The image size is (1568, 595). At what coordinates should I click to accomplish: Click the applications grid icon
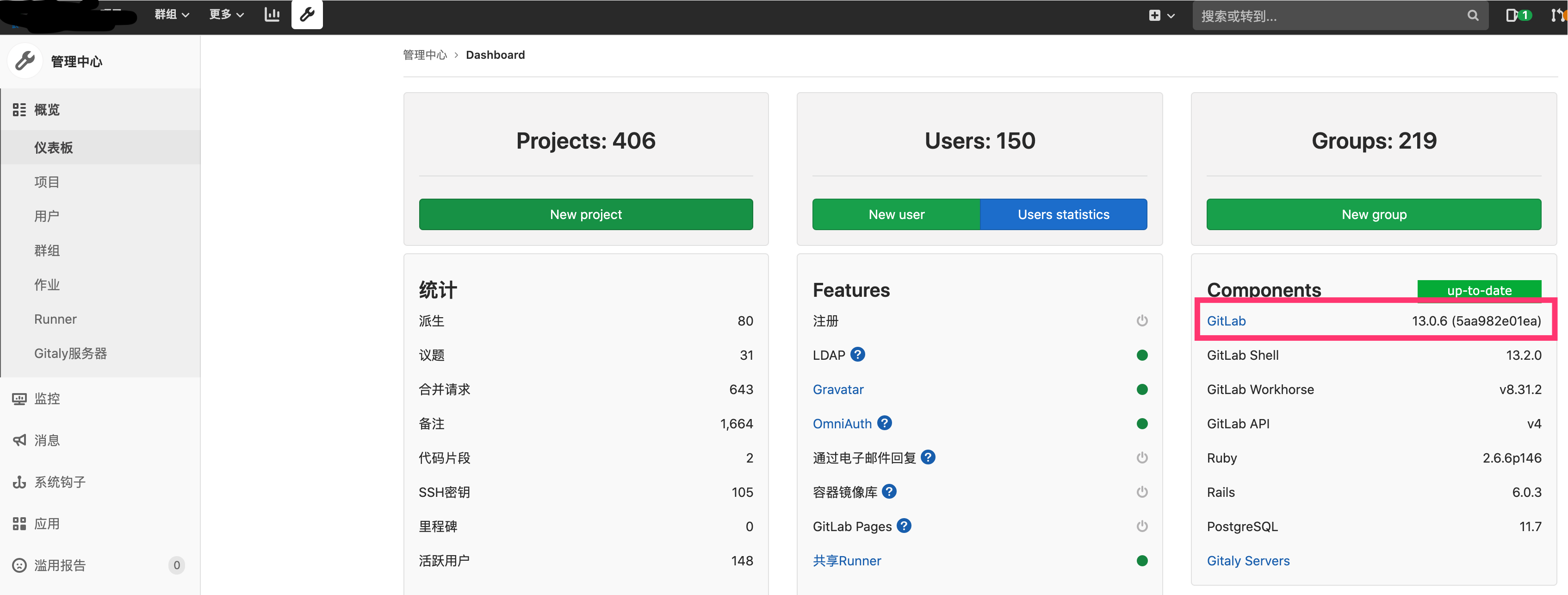point(19,524)
